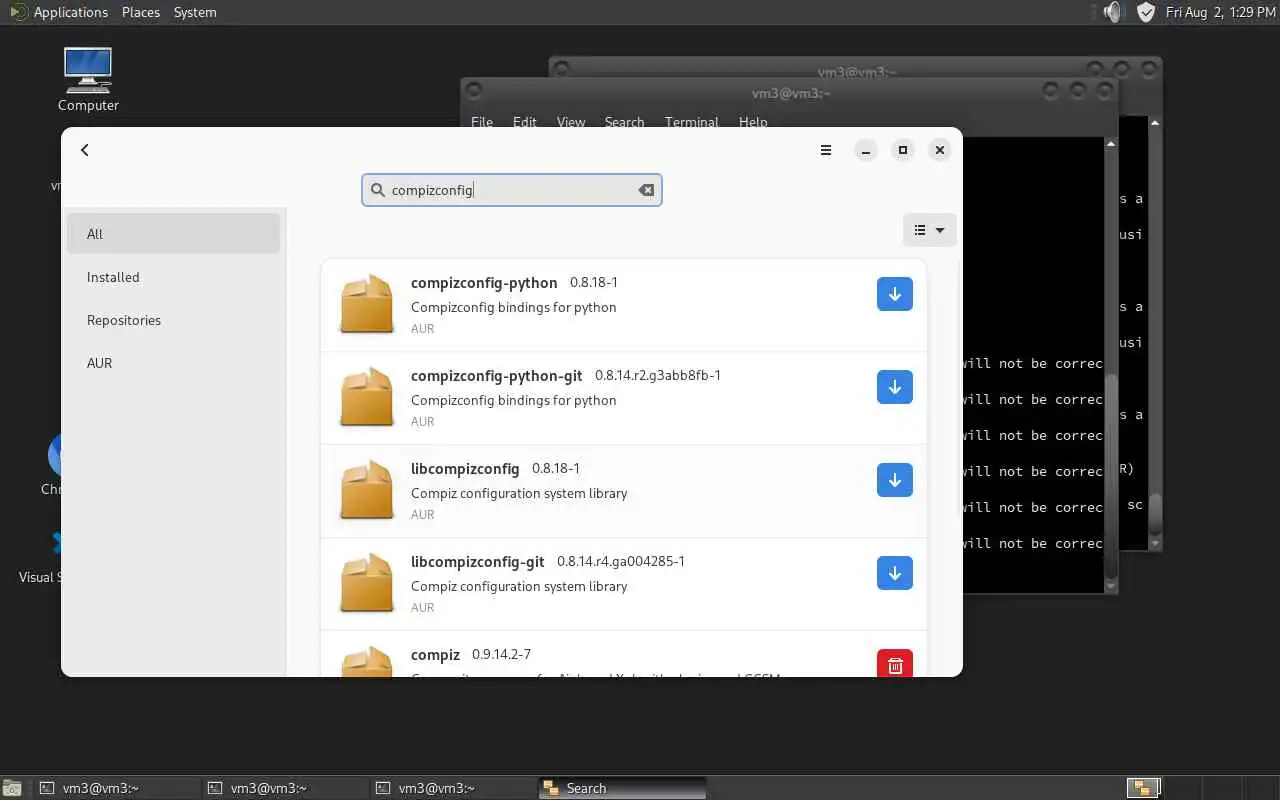Click version 0.8.14.r4.ga004285-1 text

[x=621, y=562]
